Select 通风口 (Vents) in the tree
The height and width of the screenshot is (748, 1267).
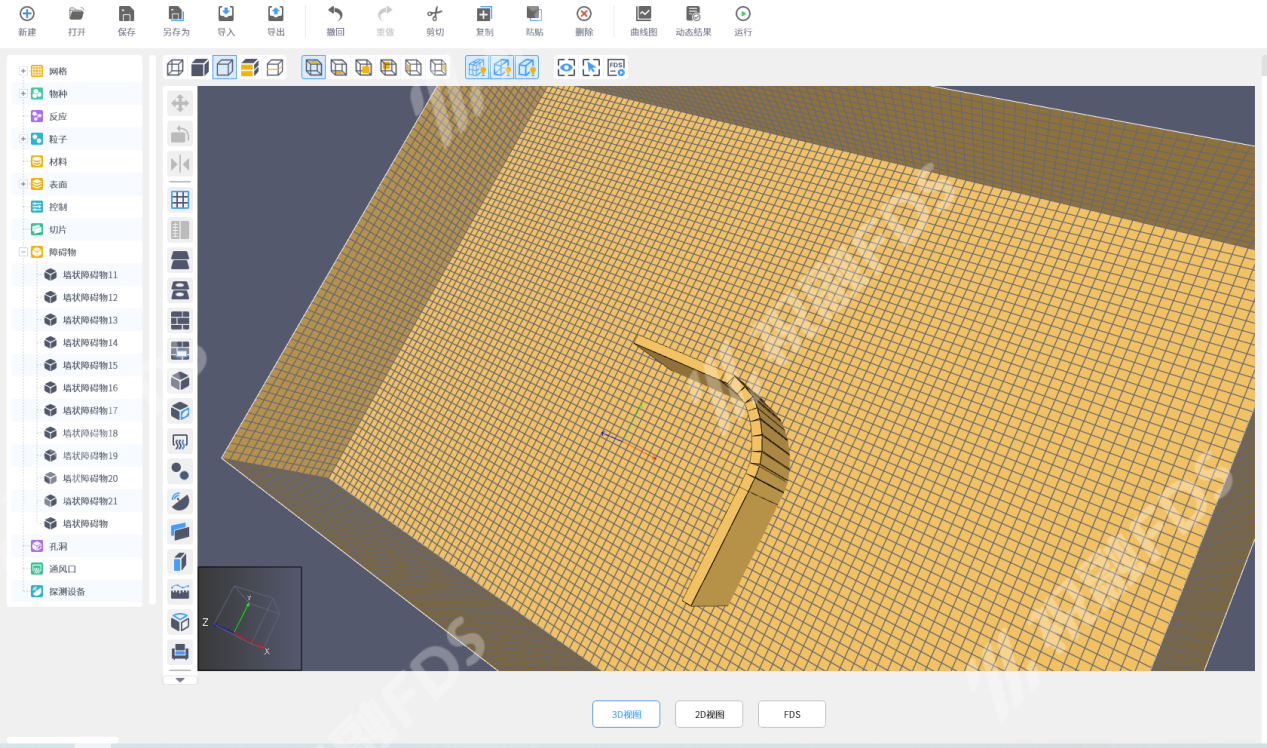pos(62,569)
